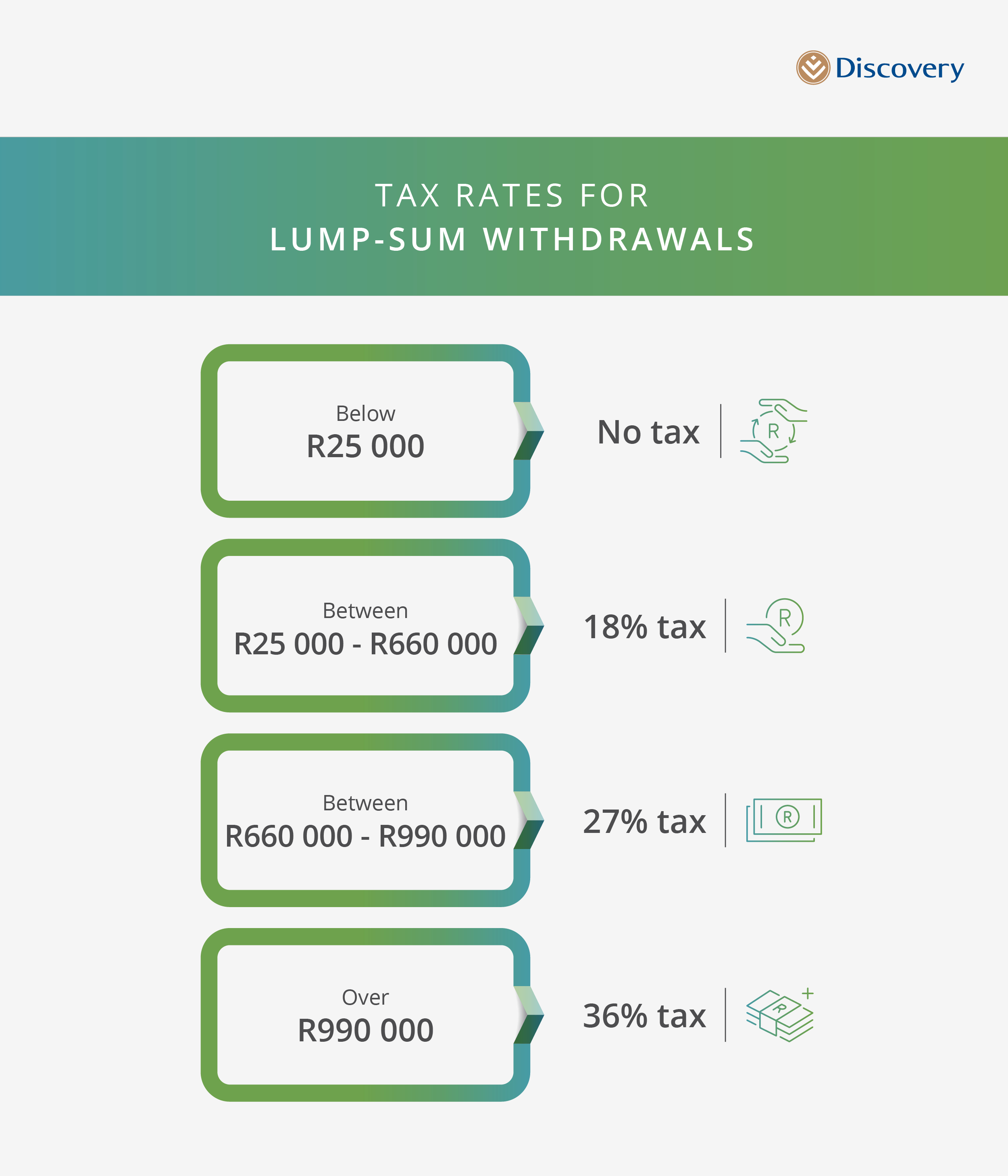Screen dimensions: 1008x1176
Task: Select the Over R990 000 box
Action: [365, 1016]
